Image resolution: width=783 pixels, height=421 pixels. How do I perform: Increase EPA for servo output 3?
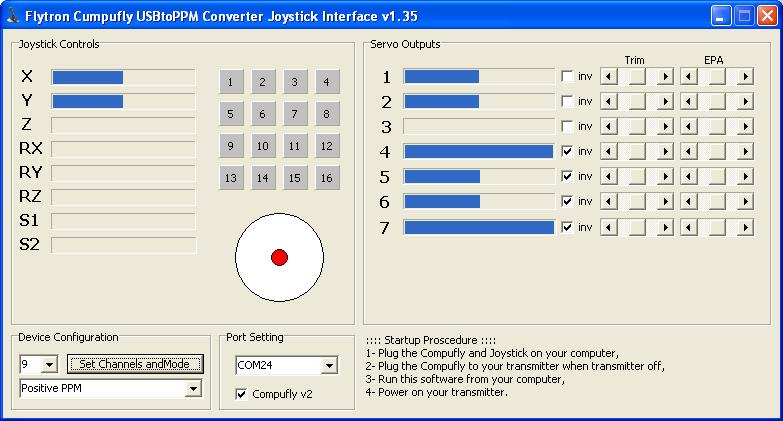point(745,126)
